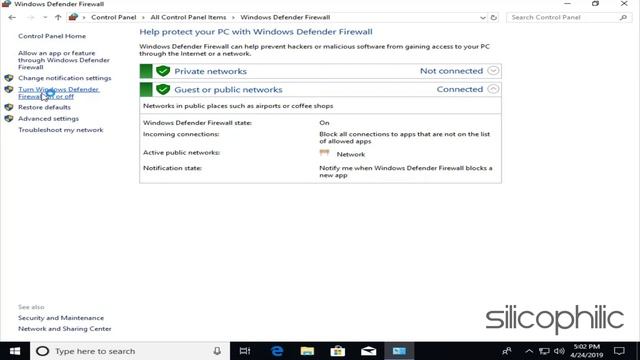Screen dimensions: 640x360
Task: Click shield icon beside Change notification settings
Action: [9, 78]
